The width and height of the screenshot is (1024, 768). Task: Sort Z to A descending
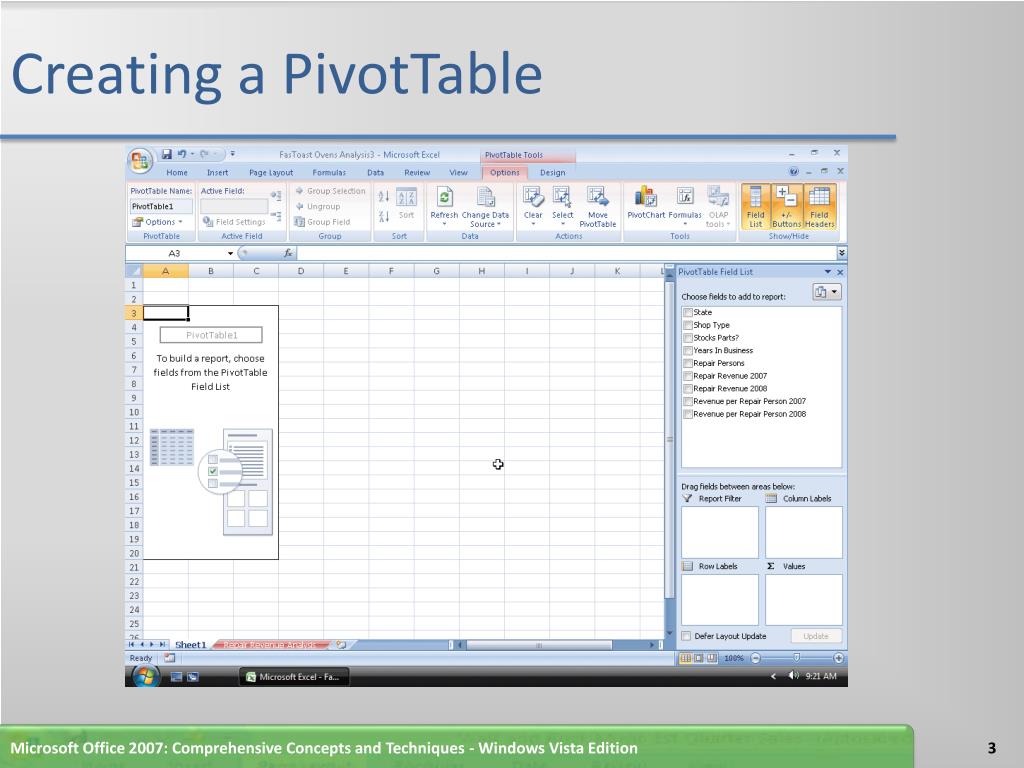point(384,216)
